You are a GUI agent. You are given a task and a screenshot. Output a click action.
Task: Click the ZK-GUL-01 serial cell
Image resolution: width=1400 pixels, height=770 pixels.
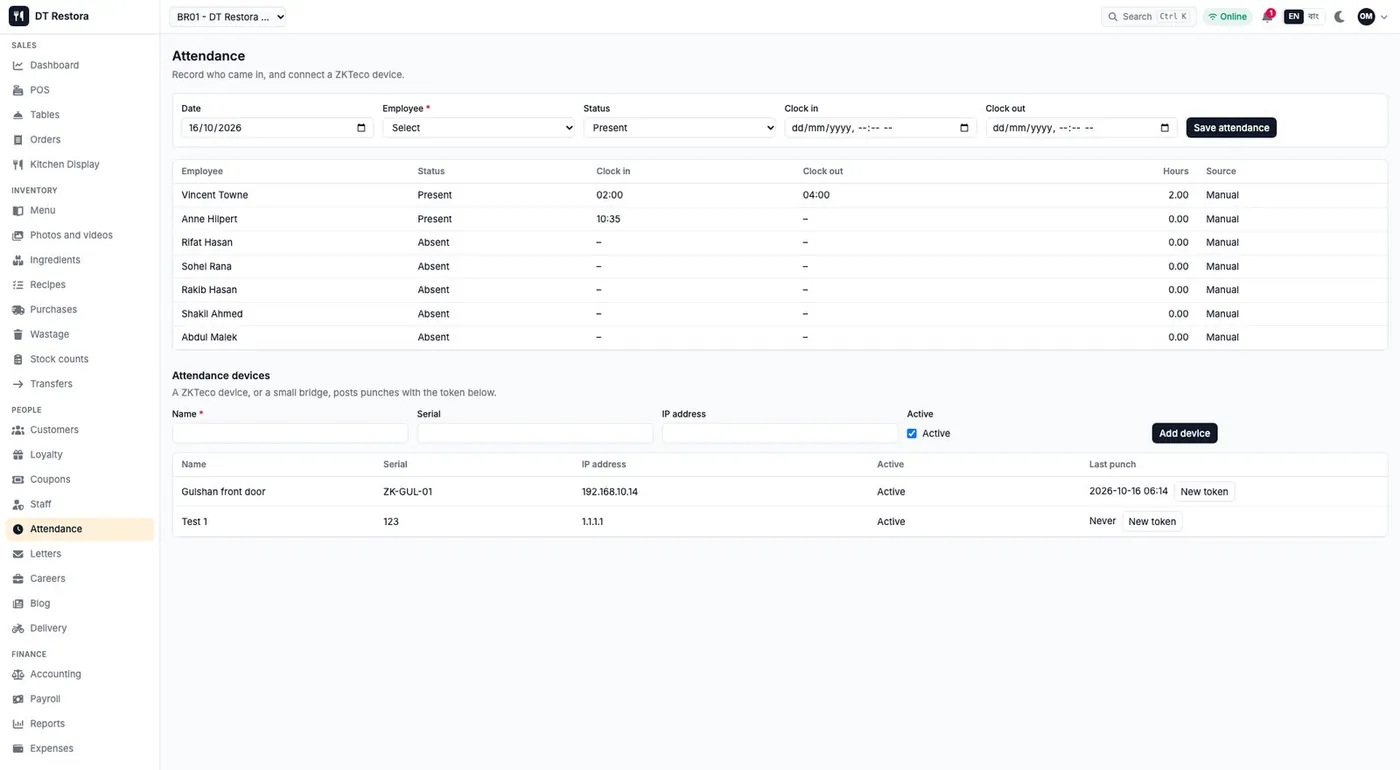coord(408,492)
